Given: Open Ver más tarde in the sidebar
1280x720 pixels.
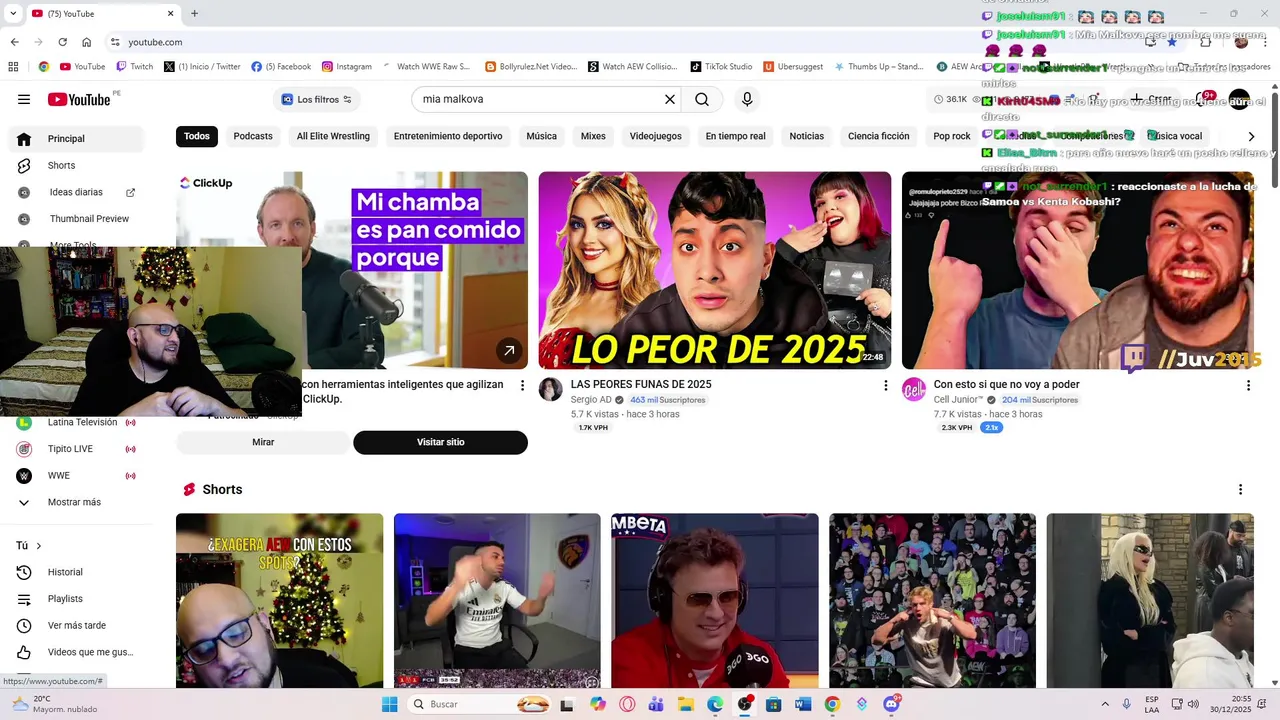Looking at the screenshot, I should pos(76,625).
